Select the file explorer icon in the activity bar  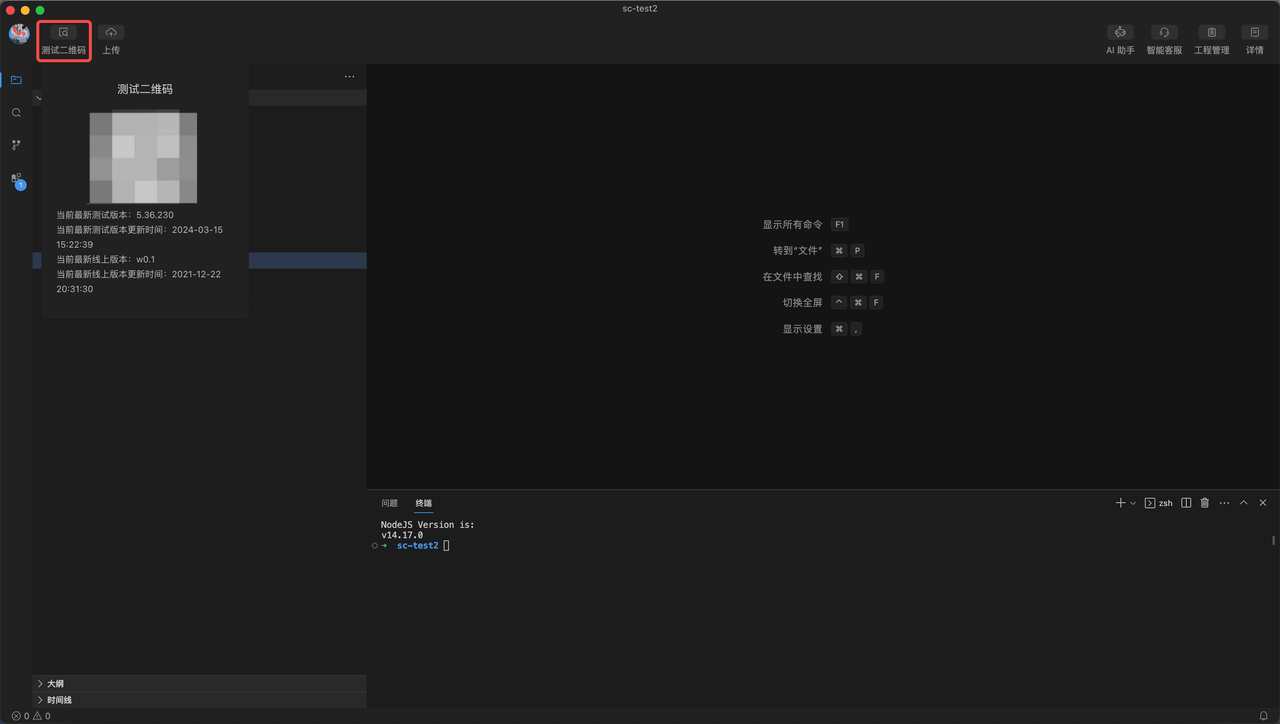point(16,80)
